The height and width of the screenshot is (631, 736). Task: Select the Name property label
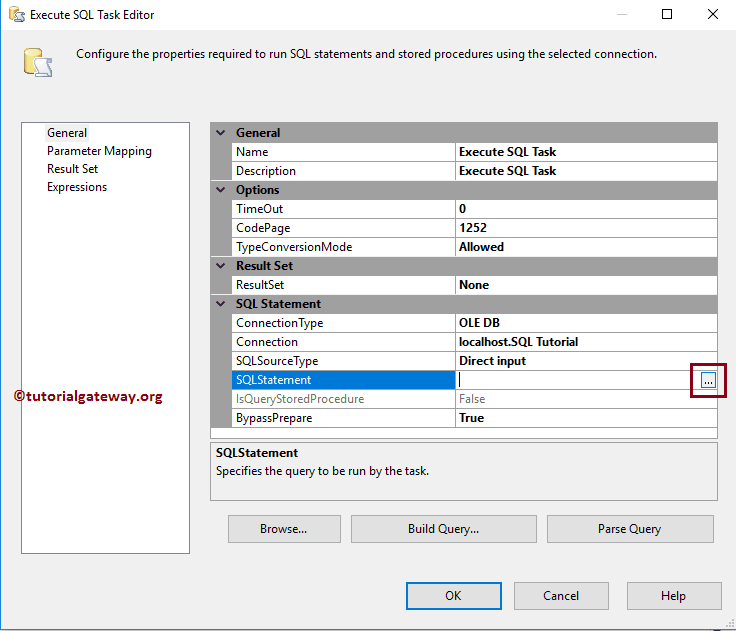[343, 152]
